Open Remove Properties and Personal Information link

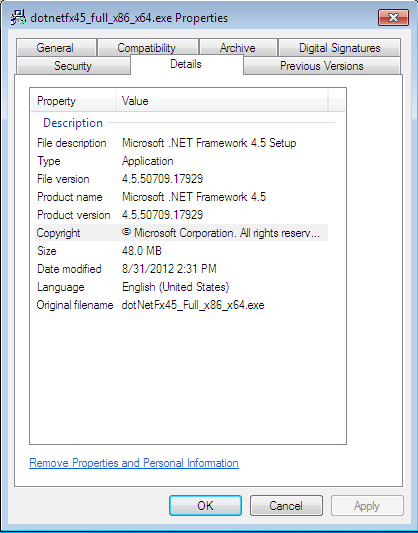(134, 463)
